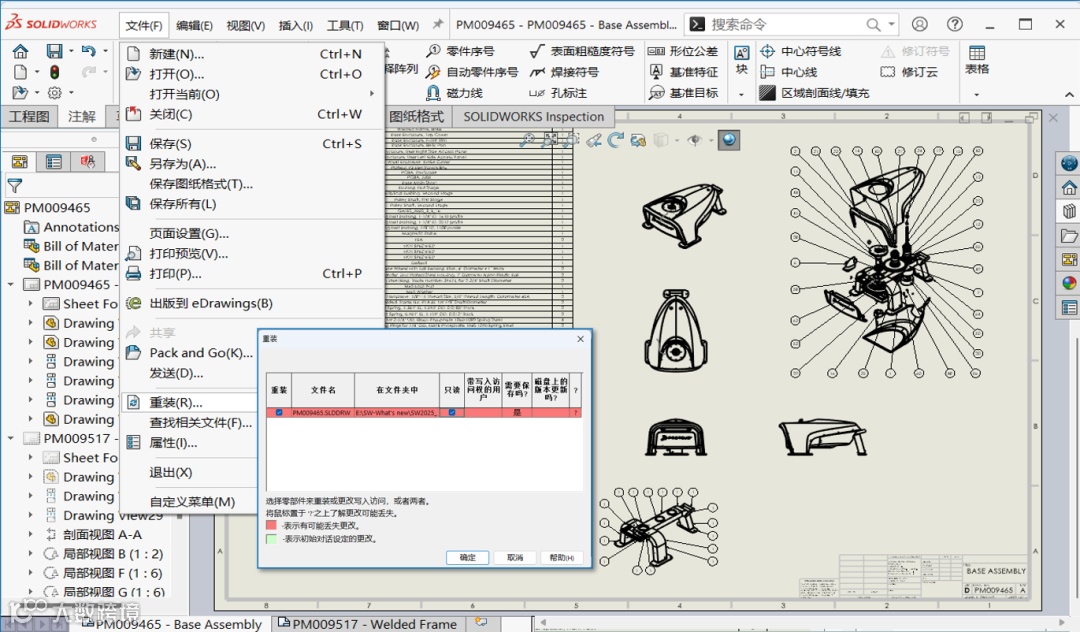Select the Surface Finish (表面粗糙度符号) tool
This screenshot has height=632, width=1080.
pyautogui.click(x=582, y=52)
